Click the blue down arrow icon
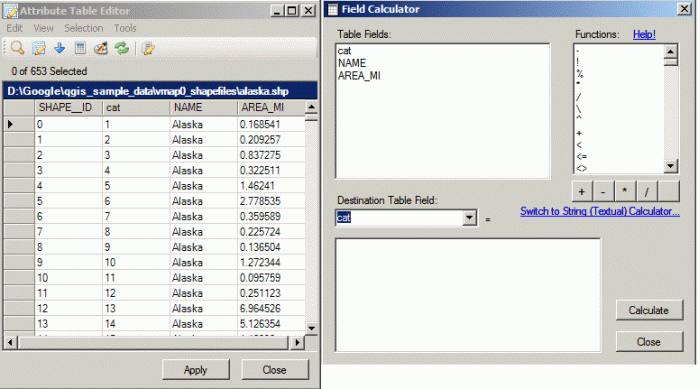 (59, 48)
